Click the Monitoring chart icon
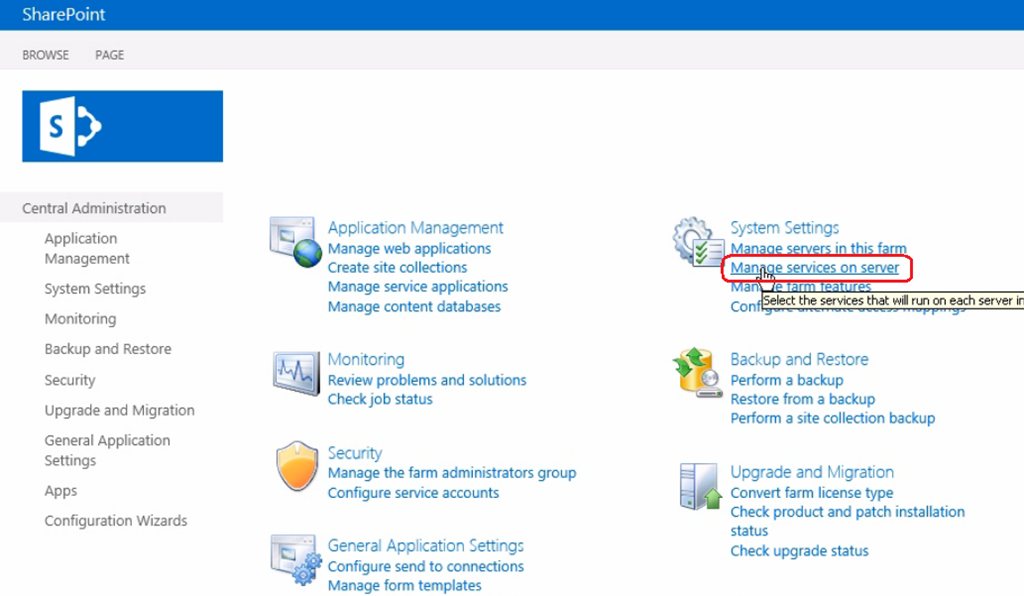 point(296,373)
